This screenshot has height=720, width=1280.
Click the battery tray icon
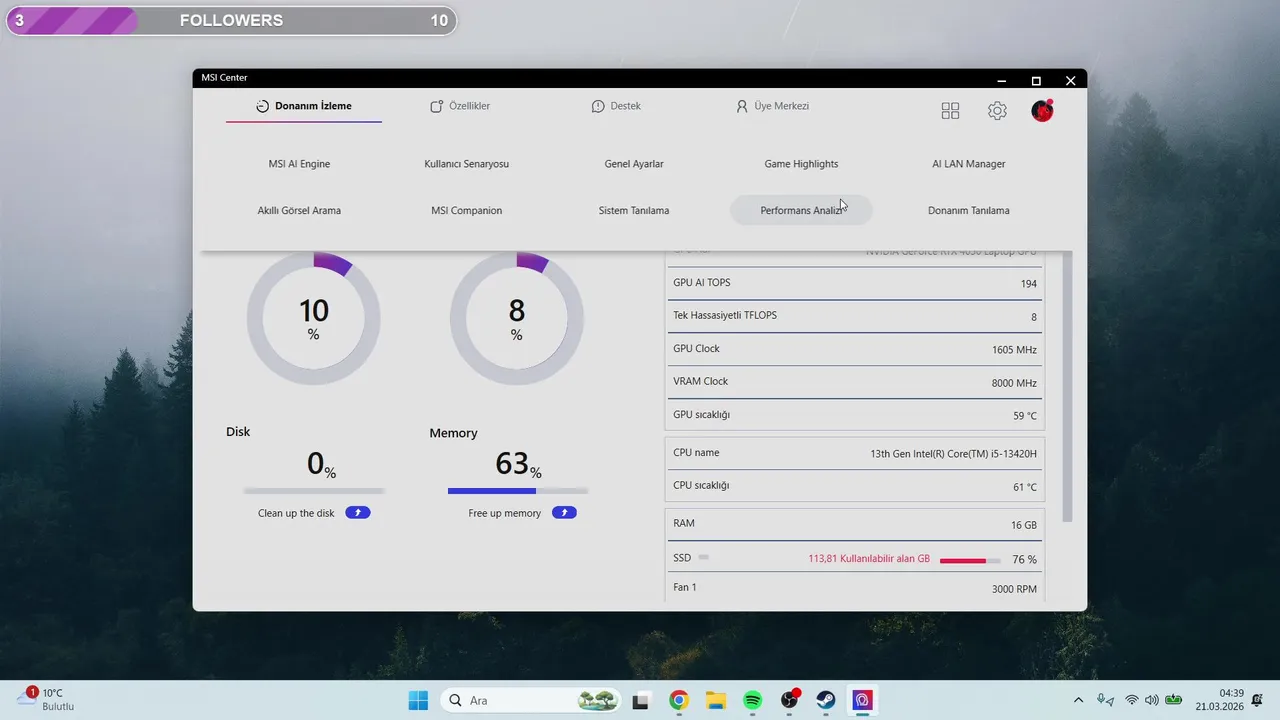point(1173,700)
